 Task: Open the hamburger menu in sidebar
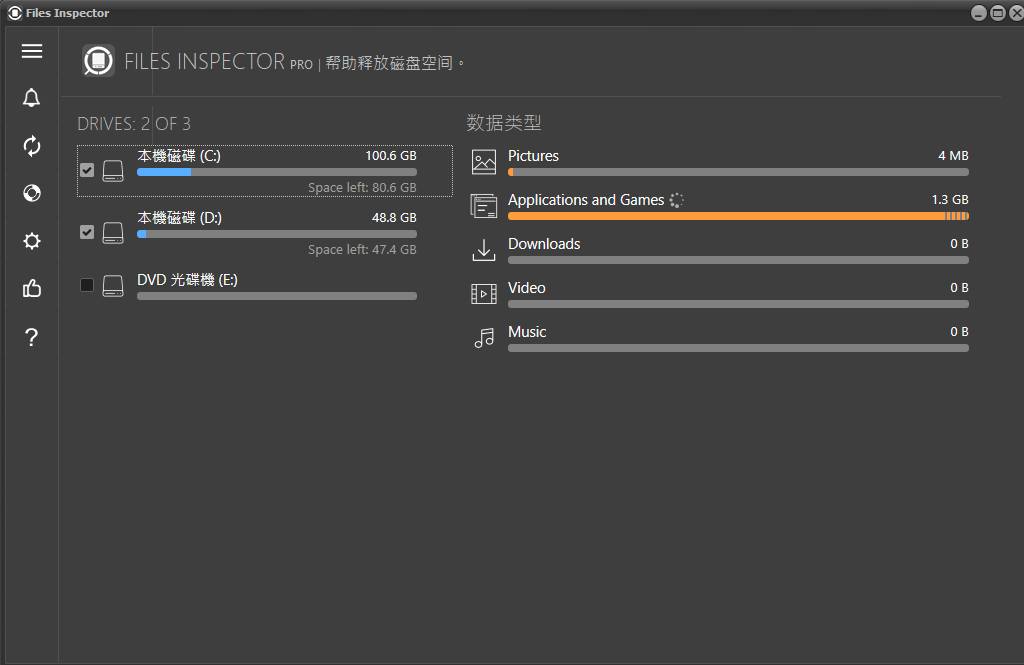[32, 51]
